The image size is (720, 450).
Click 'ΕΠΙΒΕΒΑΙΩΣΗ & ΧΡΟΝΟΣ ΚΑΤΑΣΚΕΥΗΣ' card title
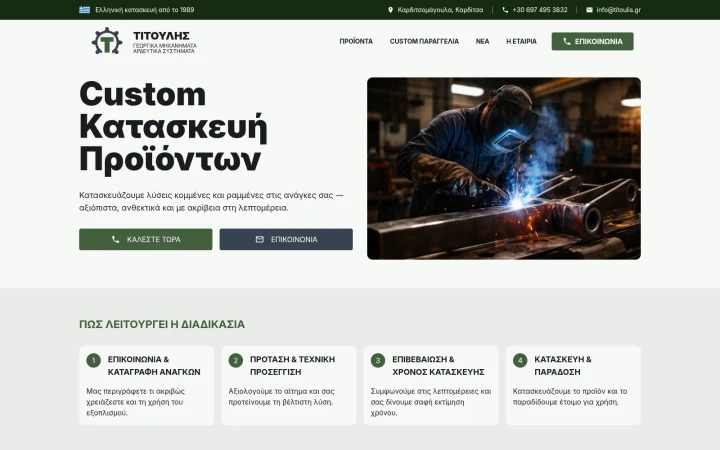pos(438,366)
